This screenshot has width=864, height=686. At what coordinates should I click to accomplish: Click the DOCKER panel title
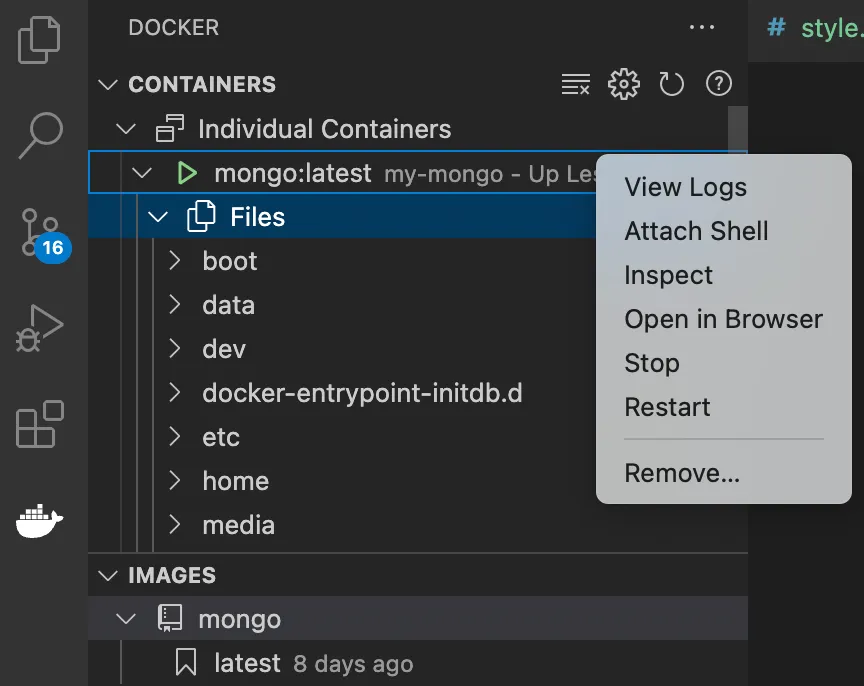click(174, 27)
